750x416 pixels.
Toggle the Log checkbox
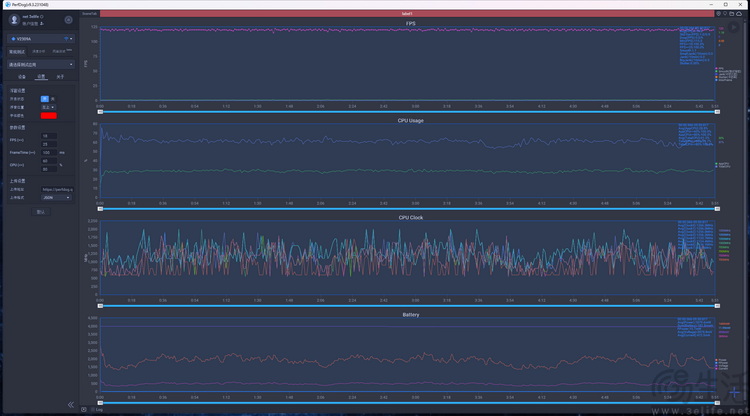93,409
